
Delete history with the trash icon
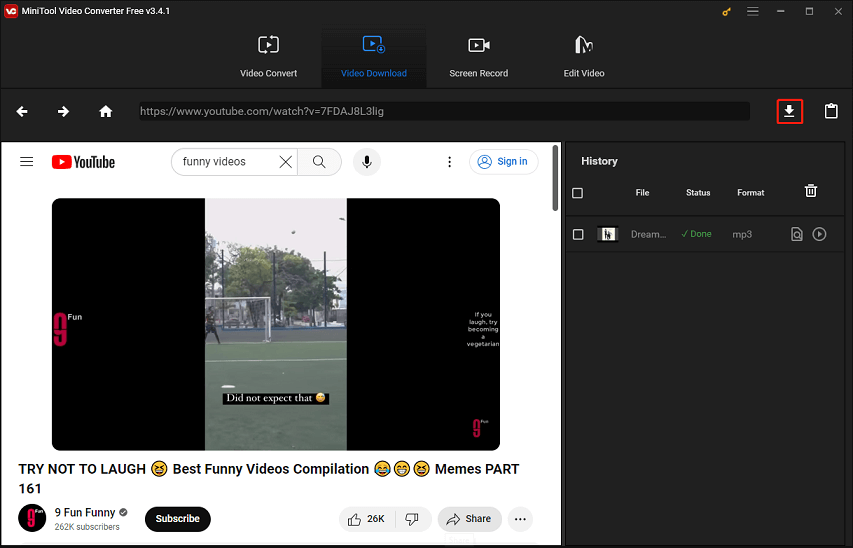point(811,191)
